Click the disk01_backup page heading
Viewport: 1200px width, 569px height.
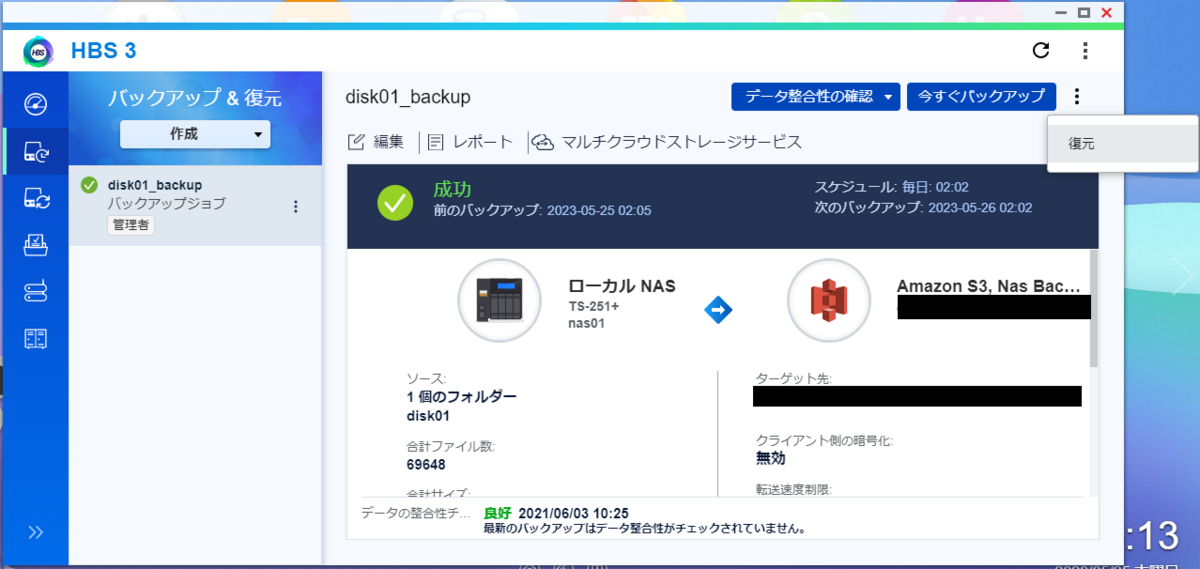coord(408,97)
